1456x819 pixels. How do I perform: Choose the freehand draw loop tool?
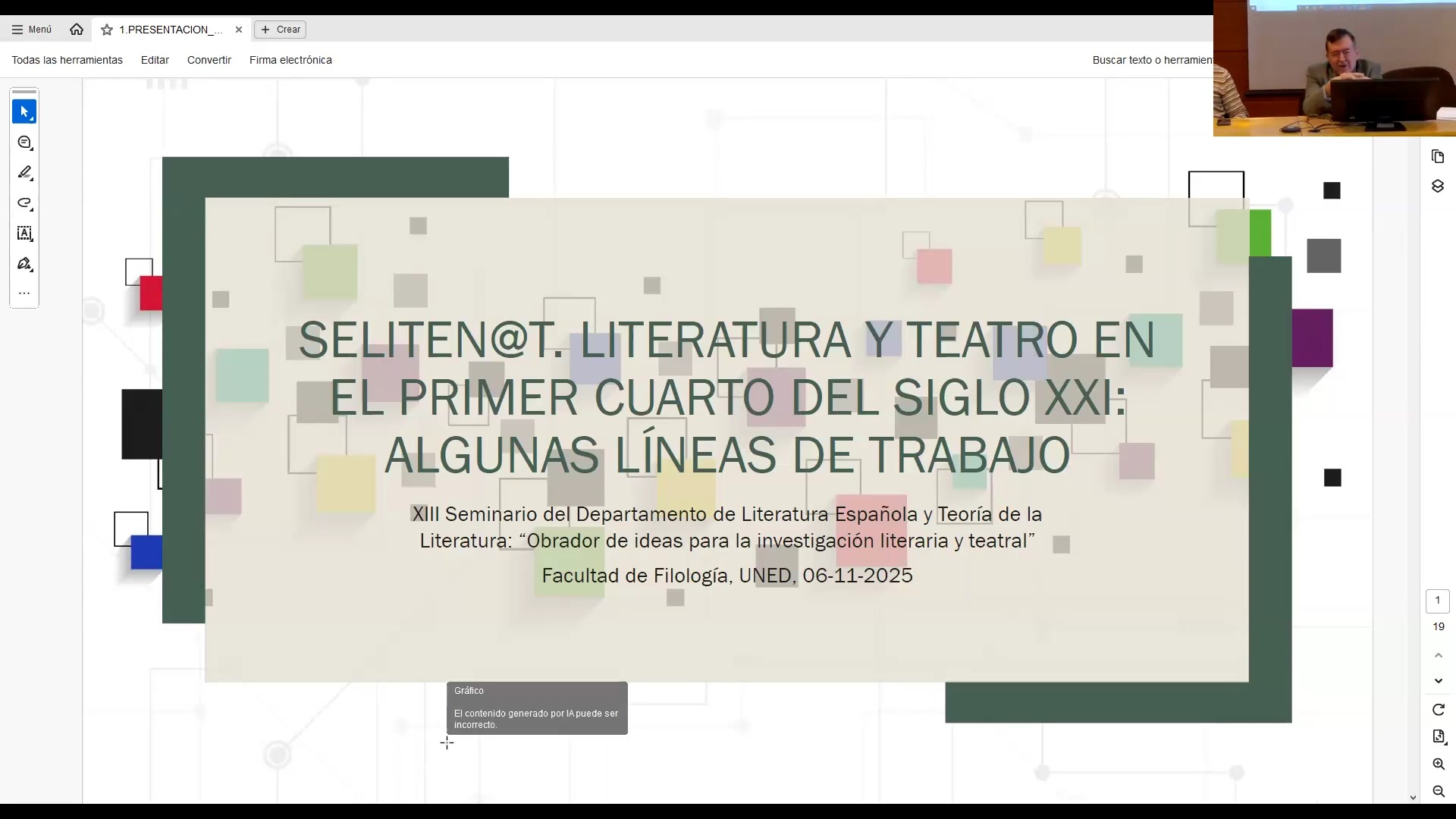point(24,203)
